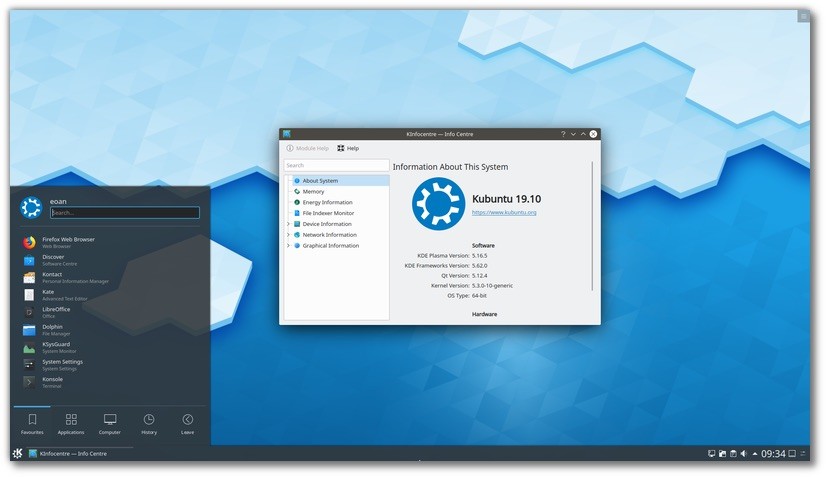The height and width of the screenshot is (477, 826).
Task: Click the Energy Information module icon
Action: pos(297,202)
